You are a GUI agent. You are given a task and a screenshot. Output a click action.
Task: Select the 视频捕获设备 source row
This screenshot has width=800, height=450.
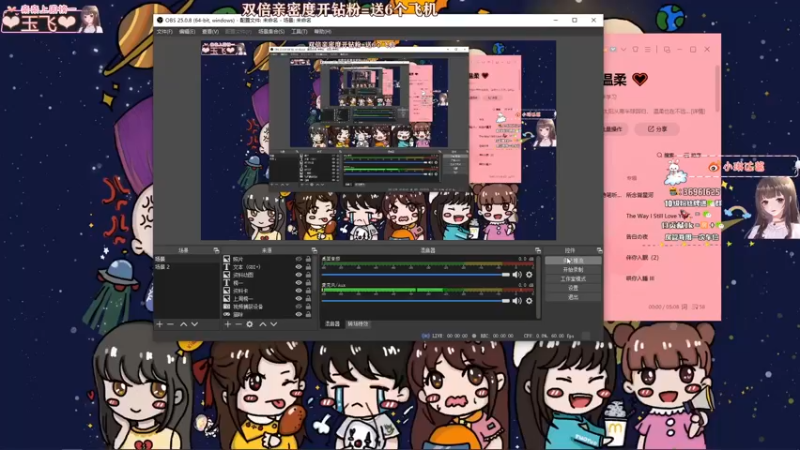point(267,307)
